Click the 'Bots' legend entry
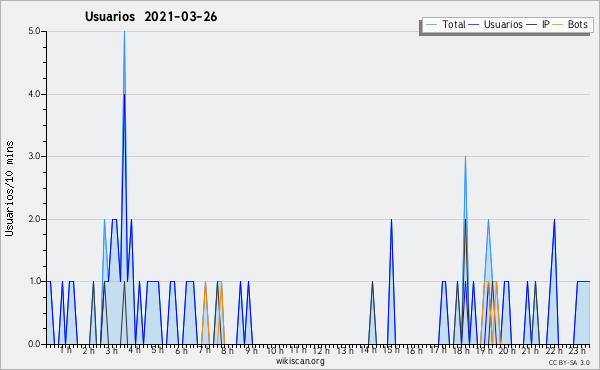 click(x=570, y=24)
